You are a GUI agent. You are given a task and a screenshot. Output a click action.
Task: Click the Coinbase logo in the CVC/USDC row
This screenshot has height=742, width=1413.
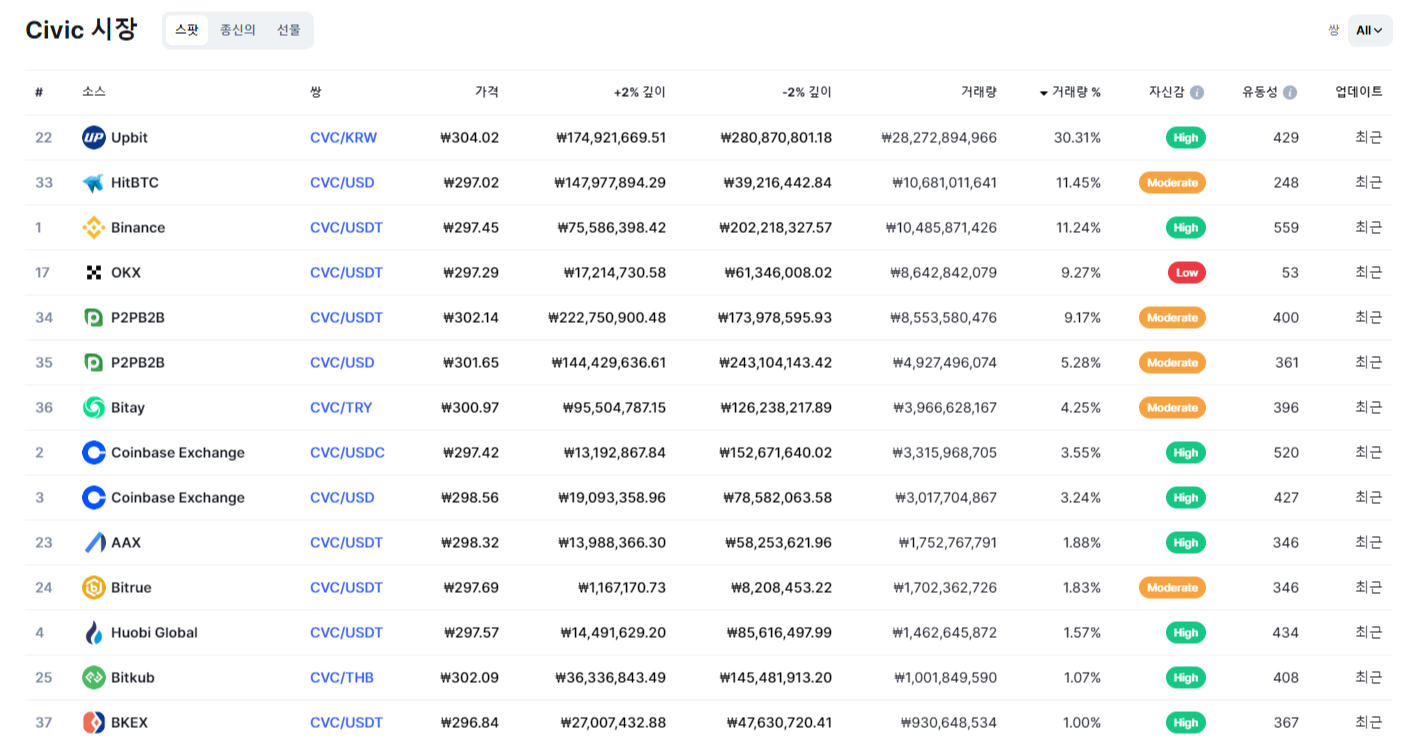(x=94, y=453)
